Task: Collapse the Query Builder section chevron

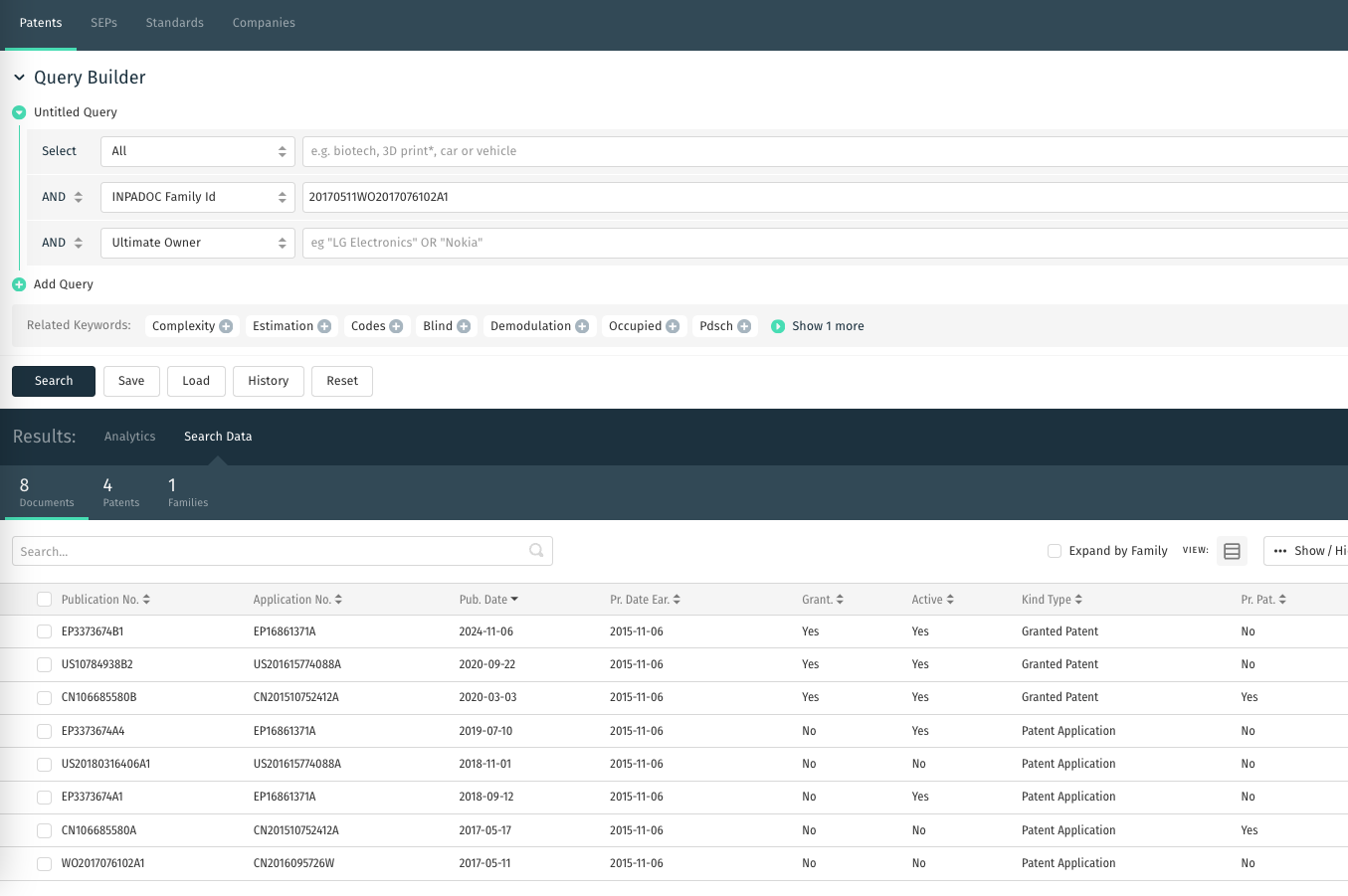Action: [x=19, y=78]
